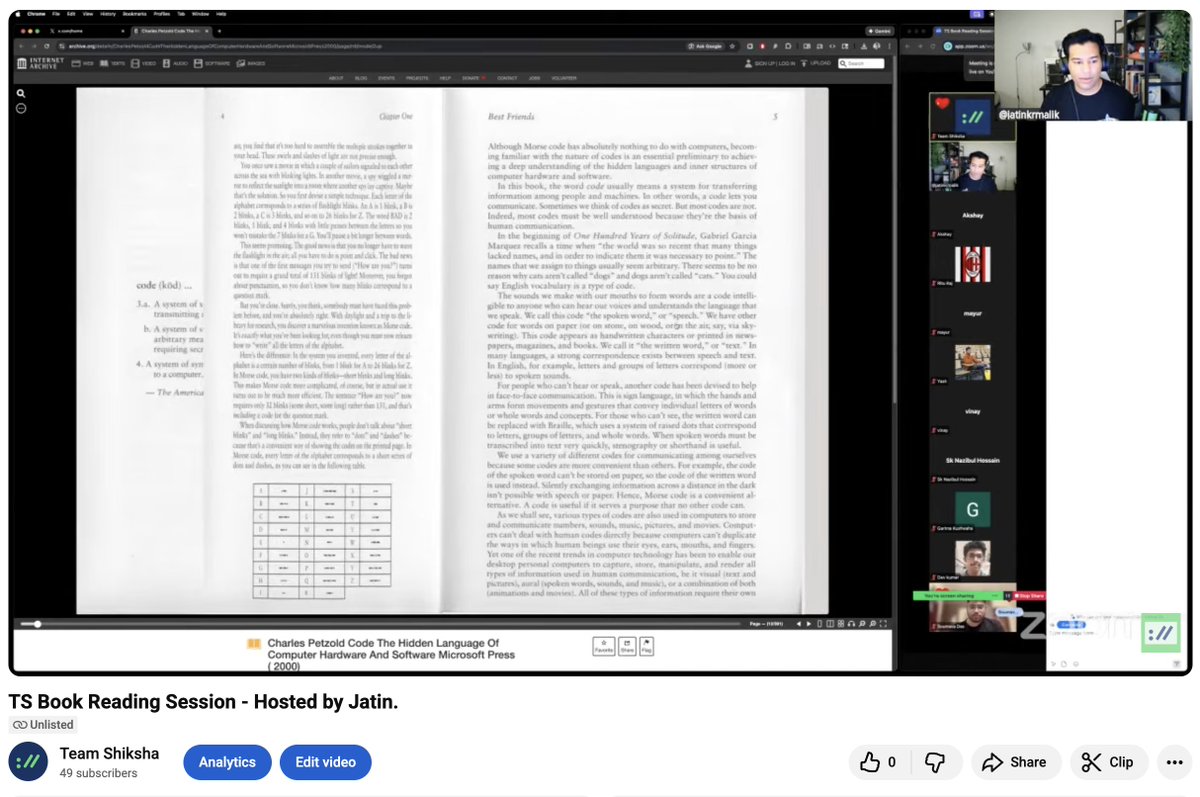Select the AUDIO media icon on Internet Archive
1200x797 pixels.
pyautogui.click(x=175, y=63)
